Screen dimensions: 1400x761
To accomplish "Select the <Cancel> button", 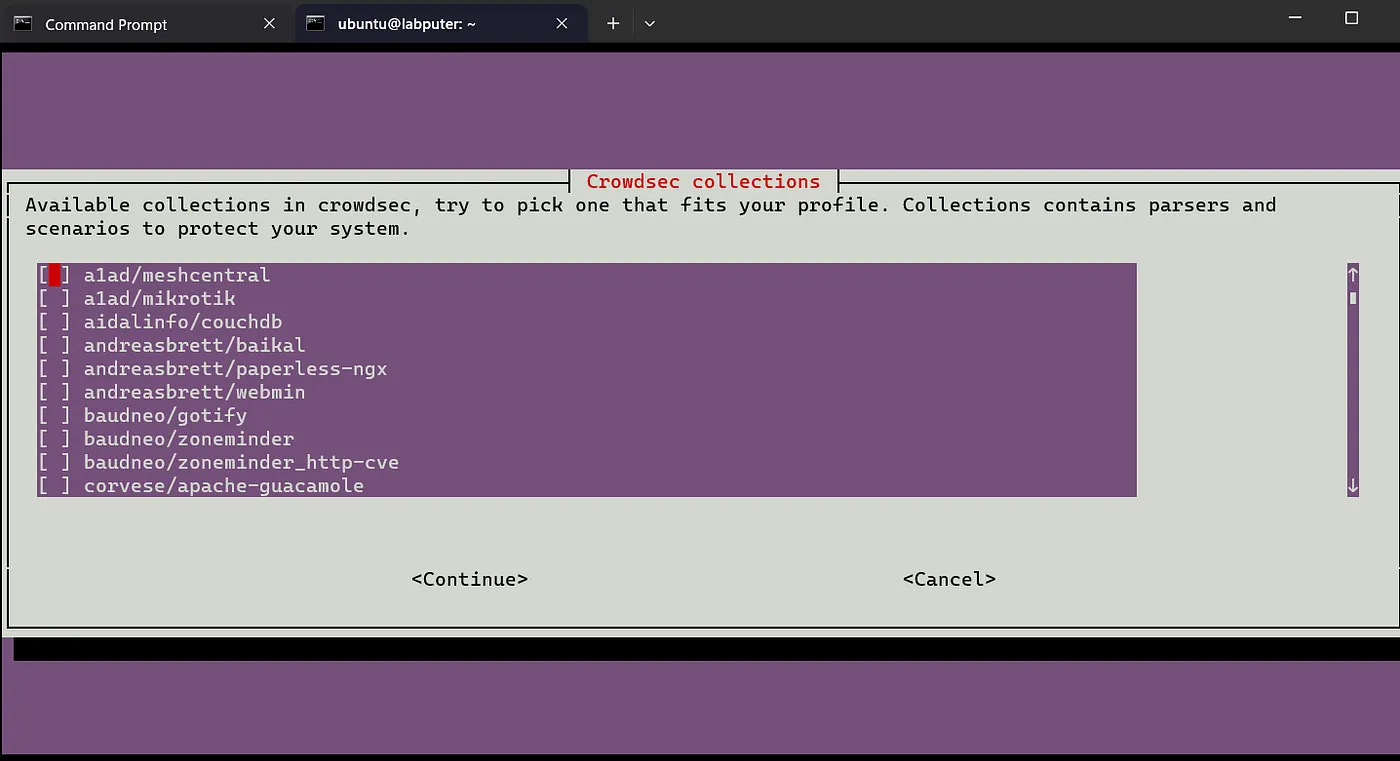I will tap(949, 579).
